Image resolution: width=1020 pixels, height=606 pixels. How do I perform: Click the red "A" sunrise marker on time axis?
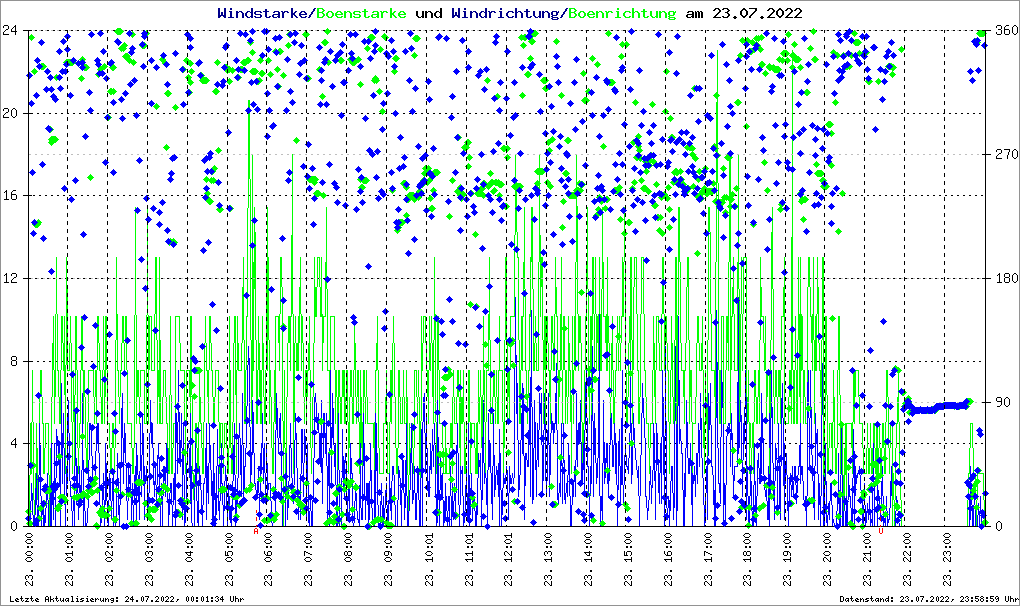pyautogui.click(x=256, y=531)
